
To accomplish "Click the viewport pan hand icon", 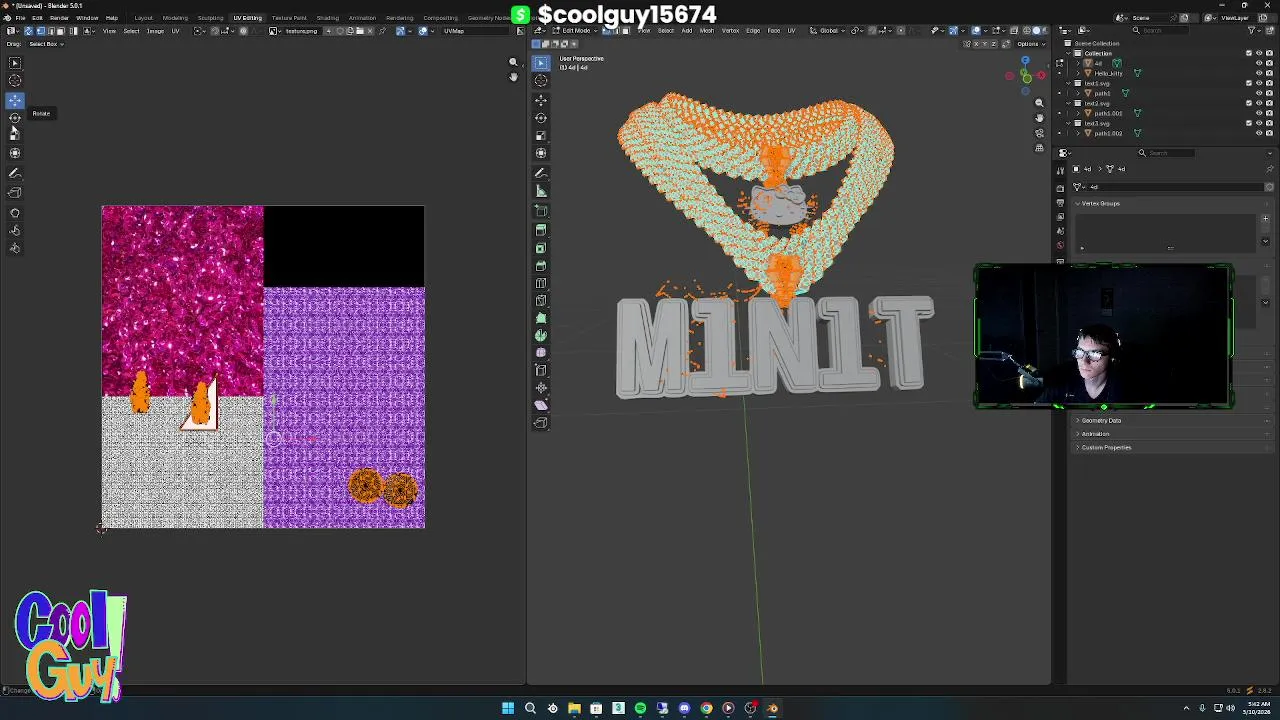I will pyautogui.click(x=1039, y=118).
